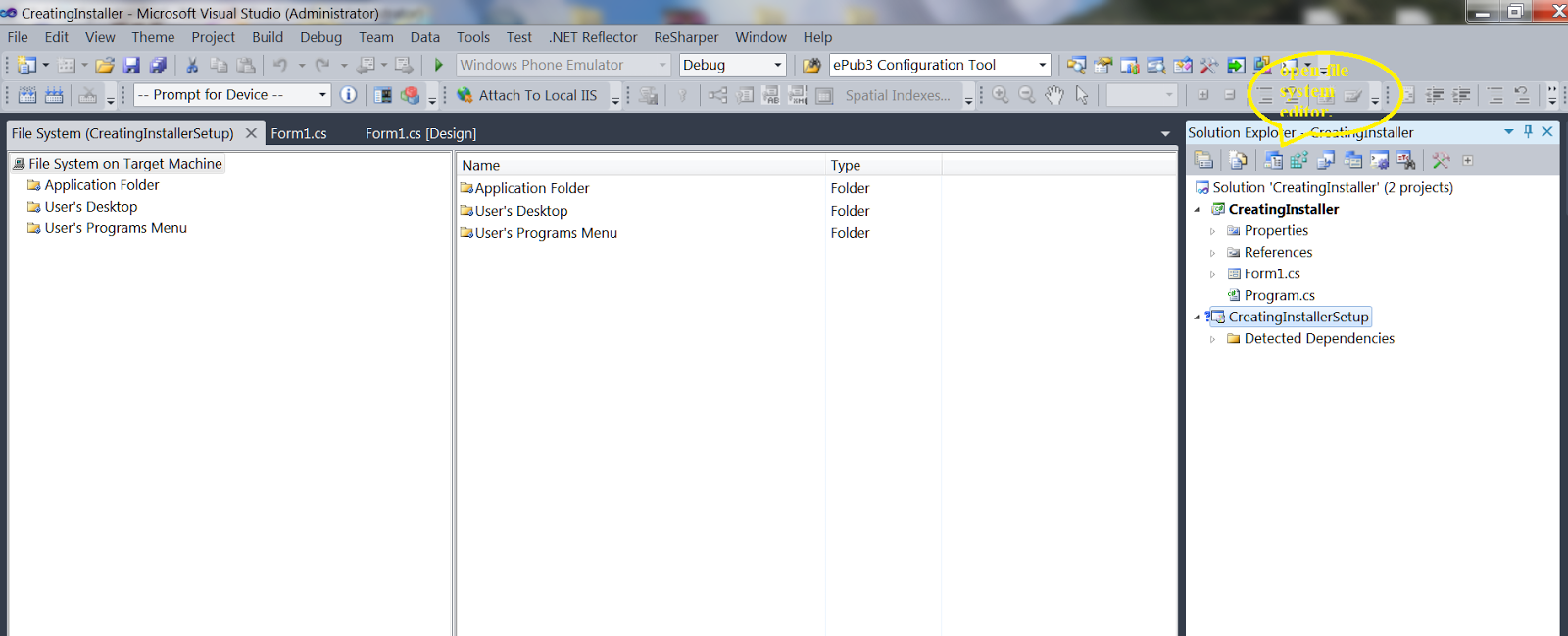Click the Attach To Local IIS button
Screen dimensions: 1568x636
point(527,95)
